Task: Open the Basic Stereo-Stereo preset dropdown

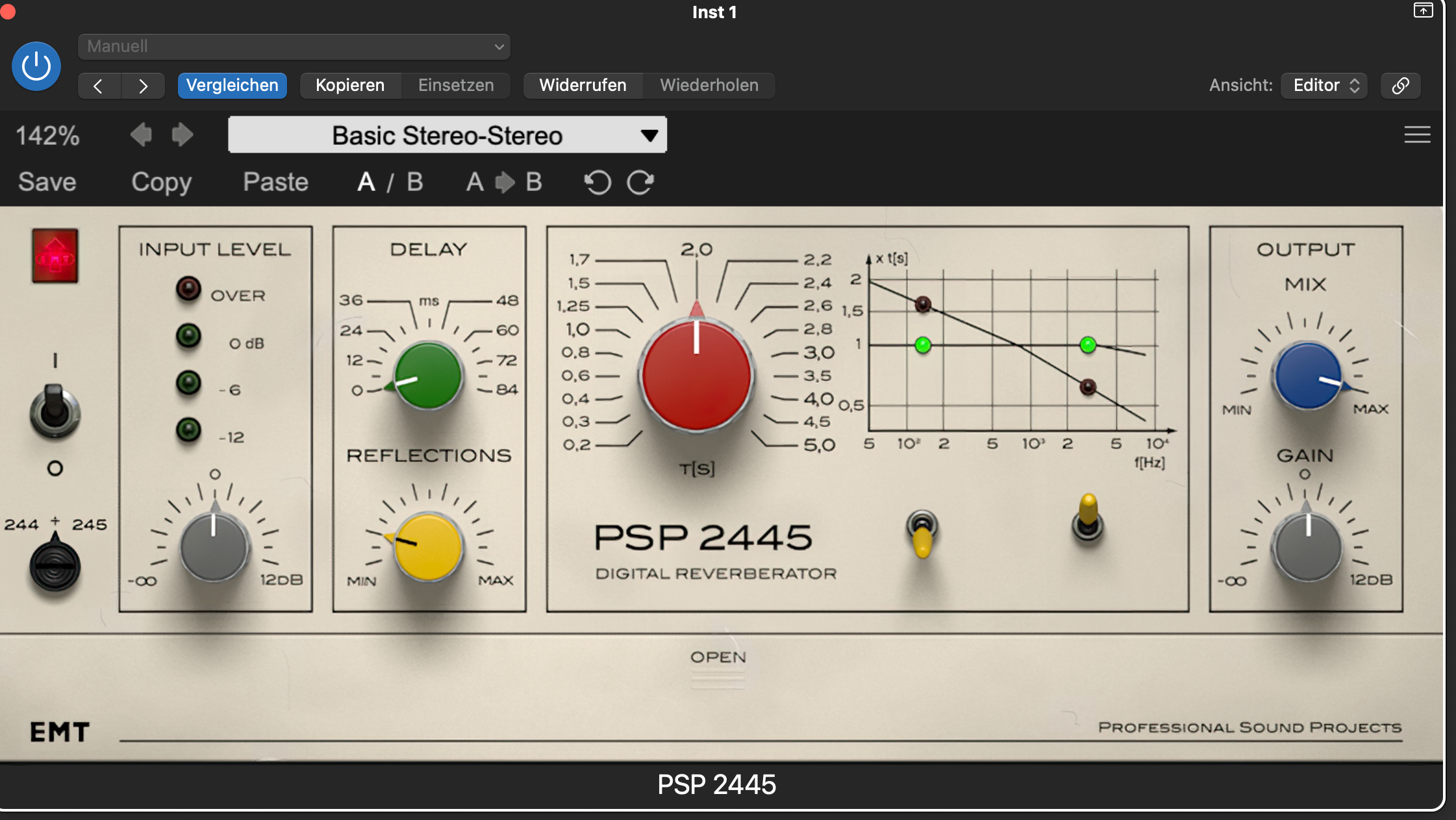Action: 447,135
